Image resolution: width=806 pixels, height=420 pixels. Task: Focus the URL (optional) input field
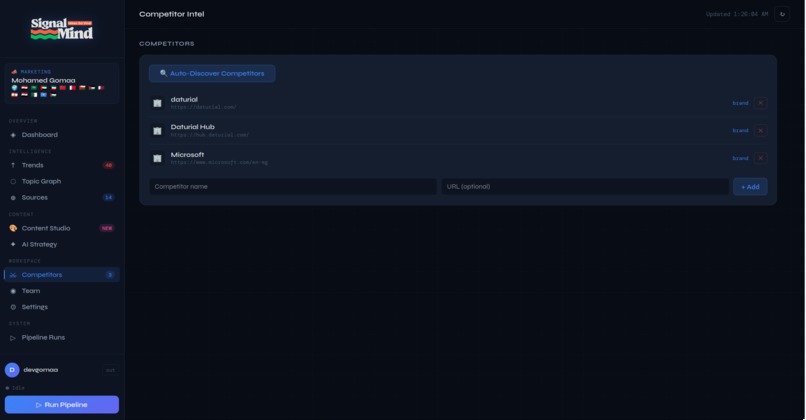(x=585, y=187)
